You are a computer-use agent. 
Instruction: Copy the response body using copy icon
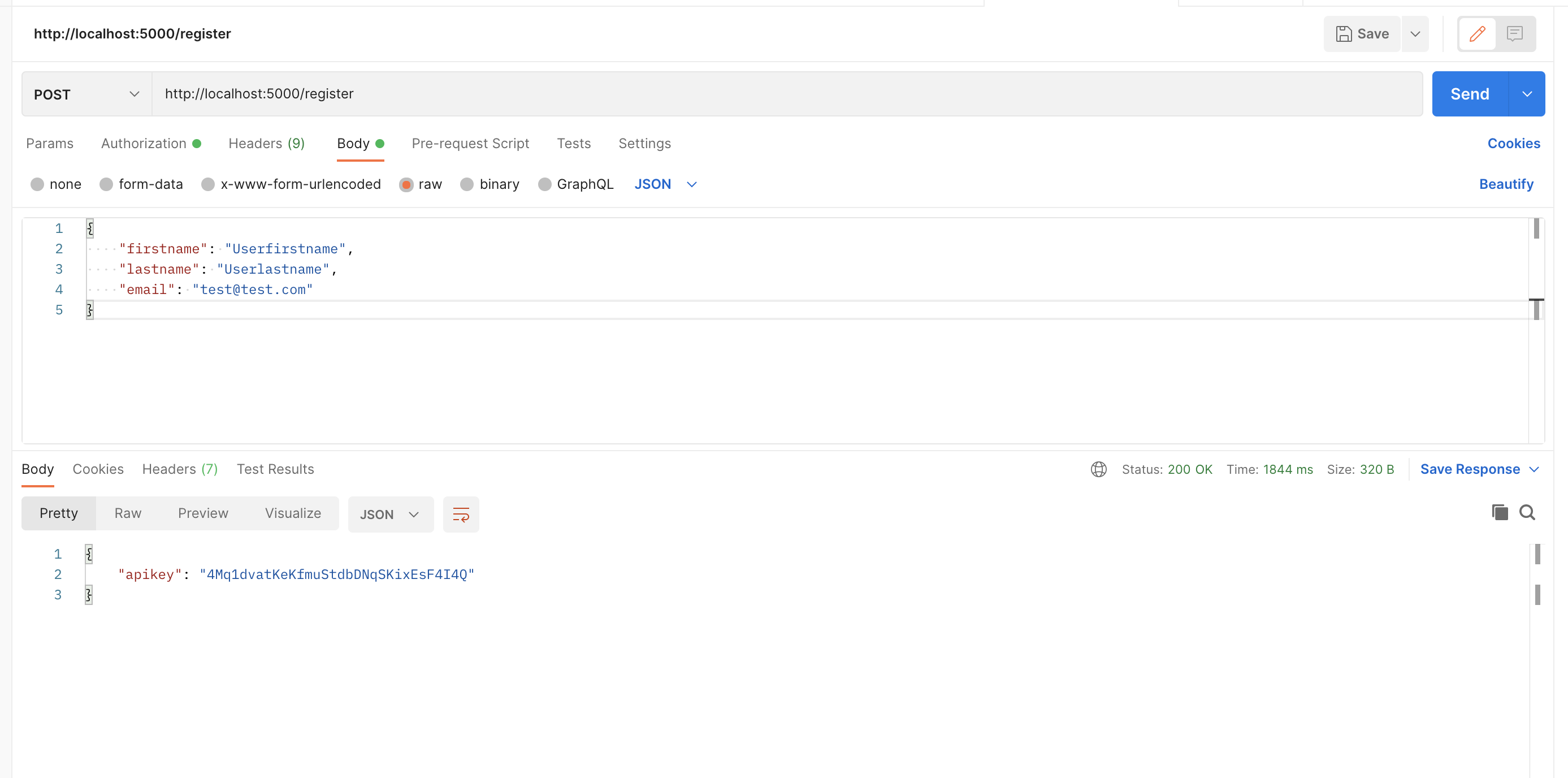[x=1500, y=513]
